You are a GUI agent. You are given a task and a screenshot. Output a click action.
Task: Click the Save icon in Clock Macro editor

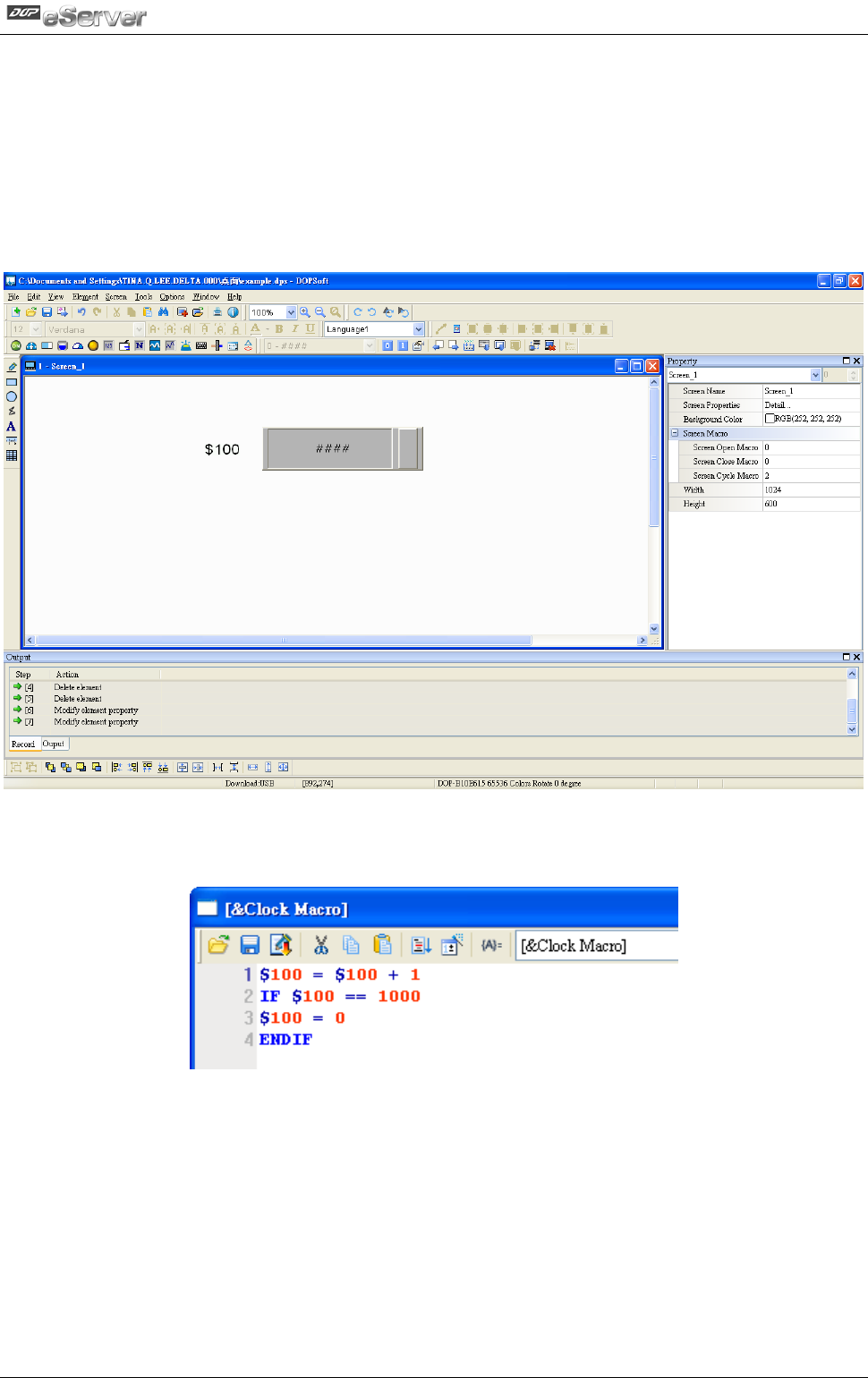tap(250, 945)
